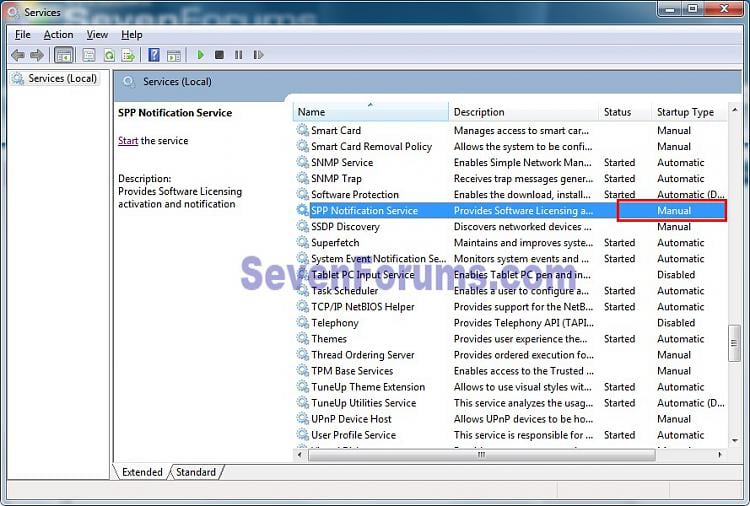Open the View menu
Image resolution: width=750 pixels, height=506 pixels.
coord(97,35)
